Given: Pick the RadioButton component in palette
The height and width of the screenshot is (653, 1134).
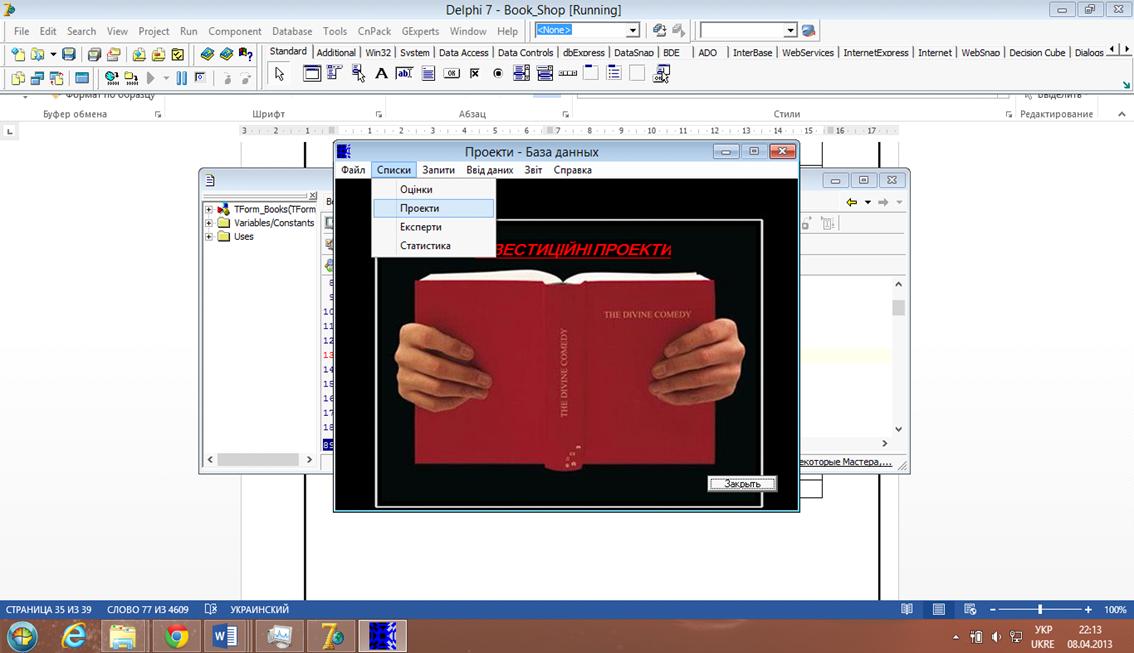Looking at the screenshot, I should [498, 74].
